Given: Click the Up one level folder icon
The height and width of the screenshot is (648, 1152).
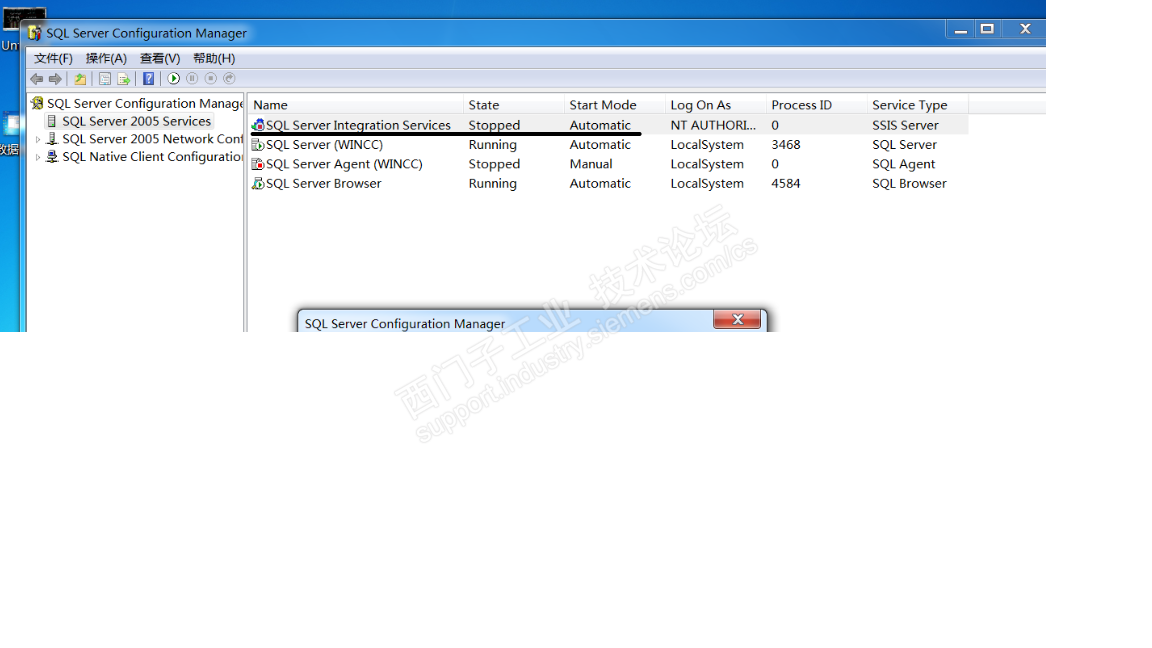Looking at the screenshot, I should [80, 79].
